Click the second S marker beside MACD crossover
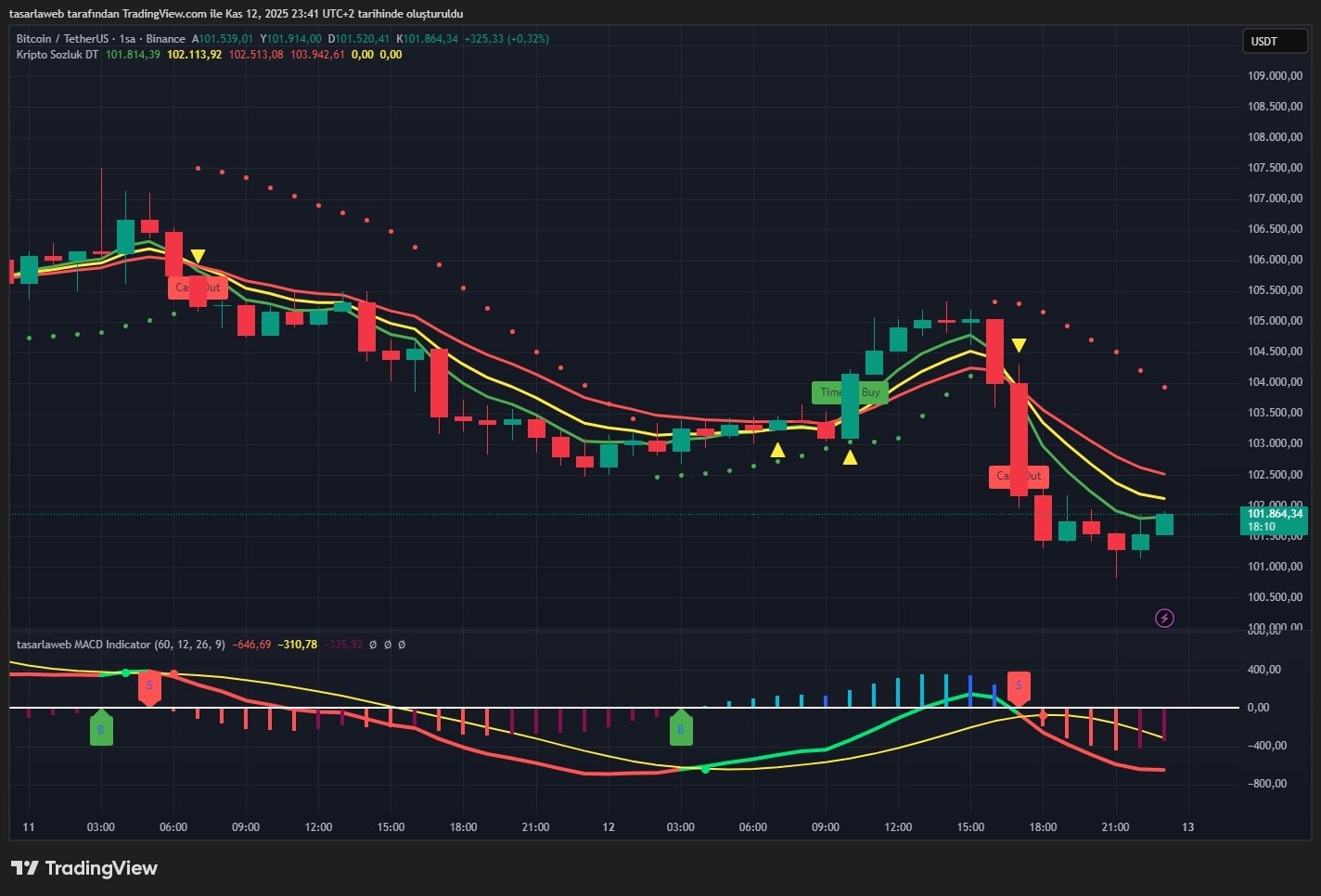Image resolution: width=1321 pixels, height=896 pixels. [x=1020, y=686]
